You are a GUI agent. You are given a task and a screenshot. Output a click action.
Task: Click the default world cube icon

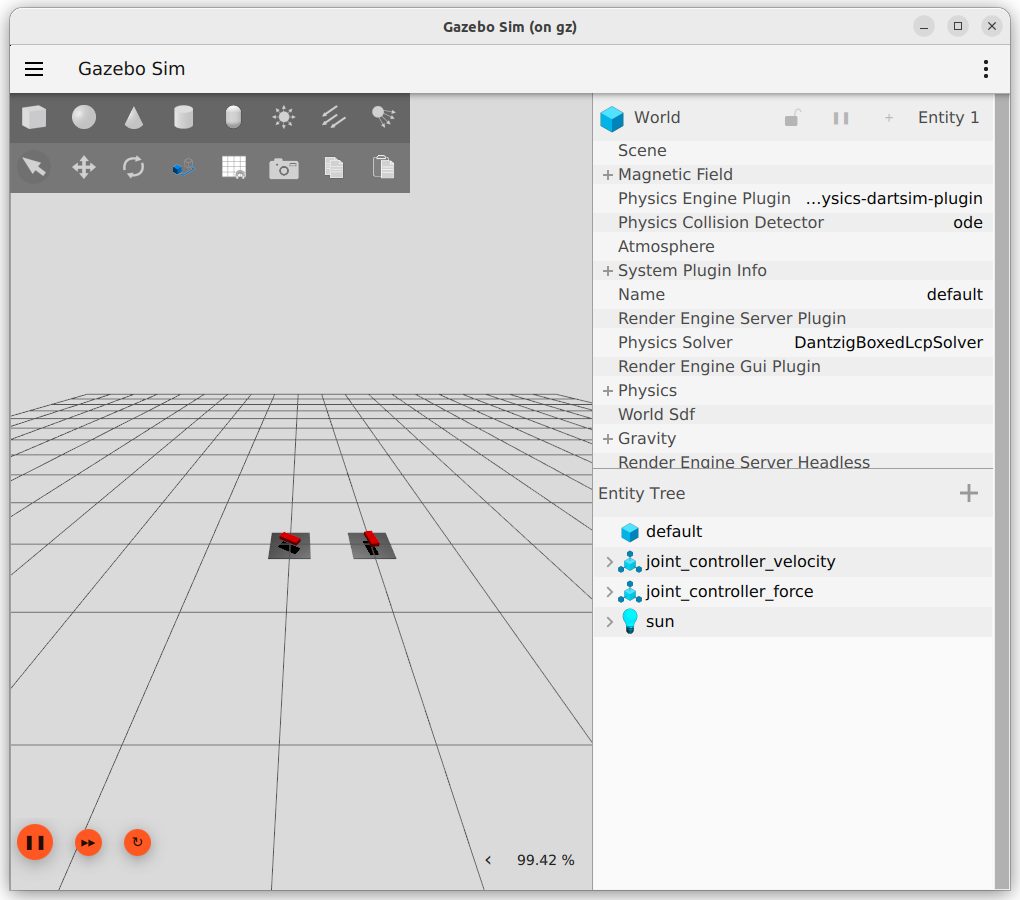(x=630, y=532)
